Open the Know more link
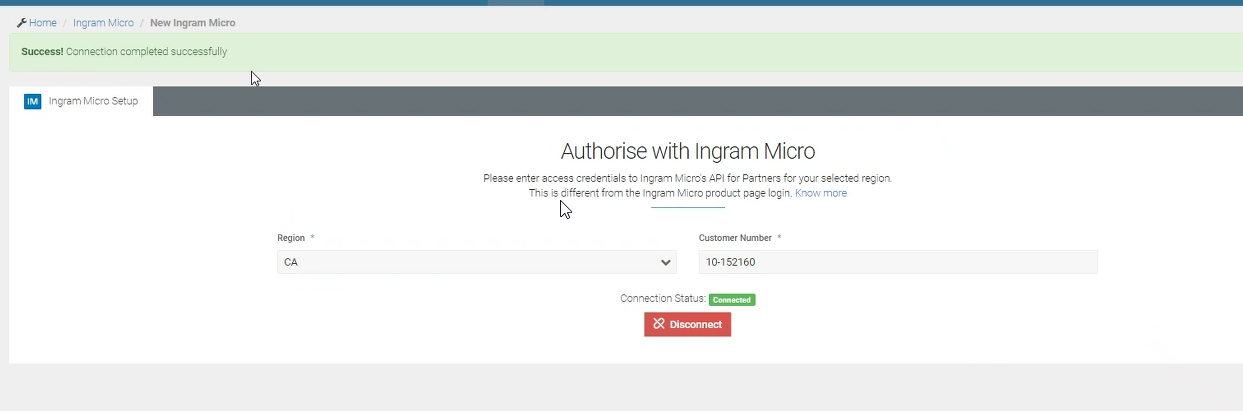Viewport: 1243px width, 411px height. 820,193
